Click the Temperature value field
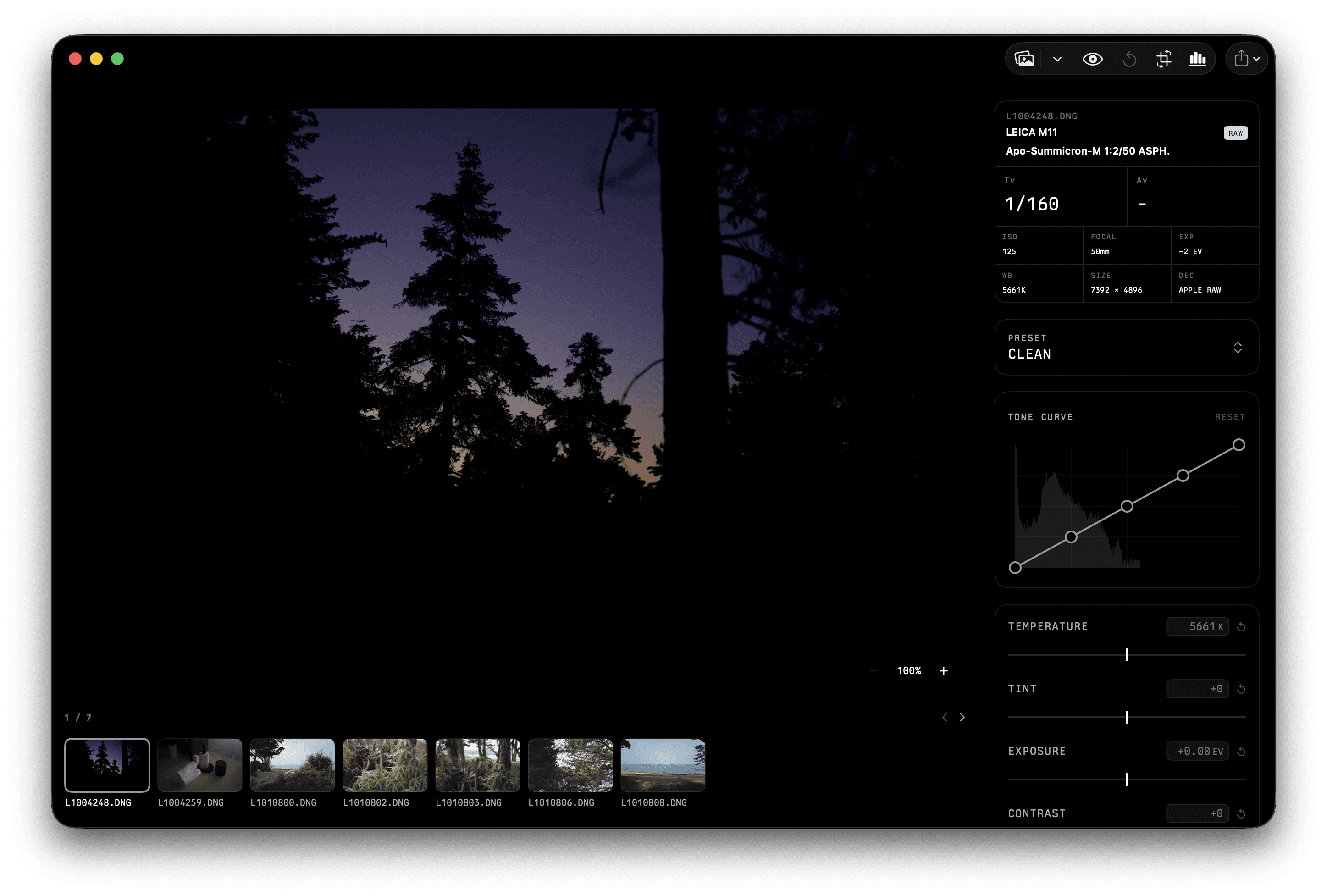Screen dimensions: 1327x896 point(1197,626)
